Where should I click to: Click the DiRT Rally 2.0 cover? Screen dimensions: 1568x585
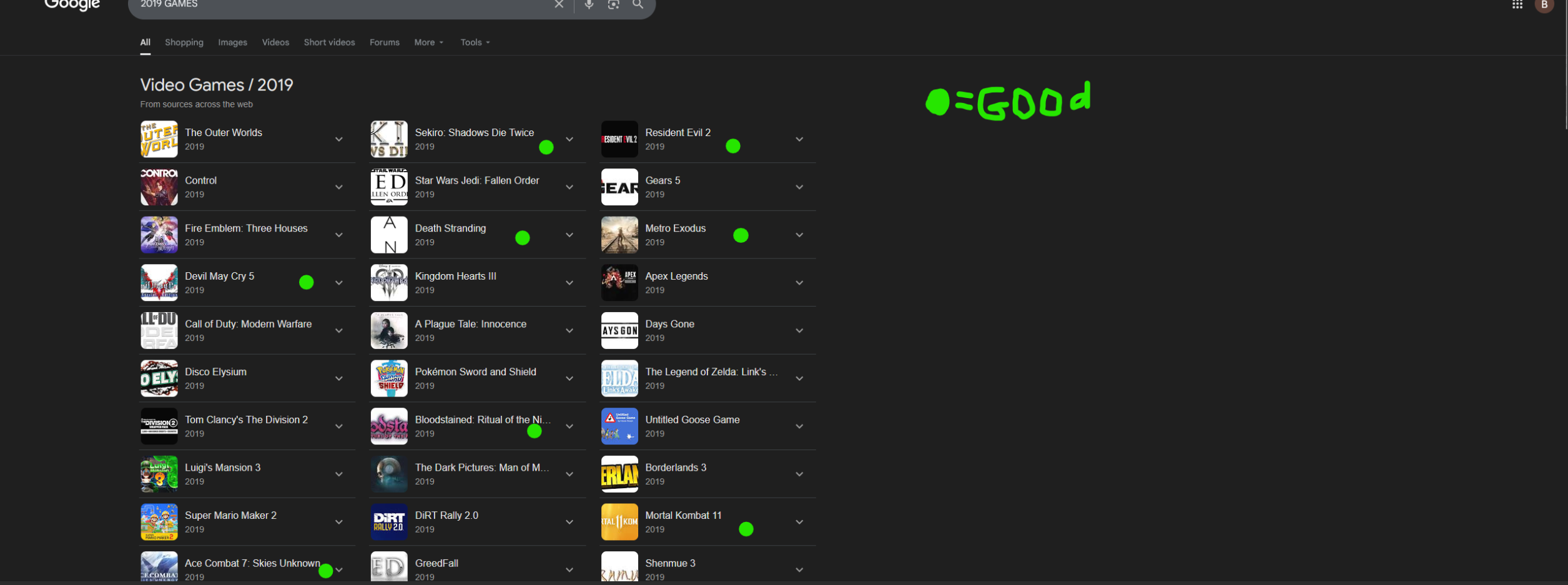point(389,523)
